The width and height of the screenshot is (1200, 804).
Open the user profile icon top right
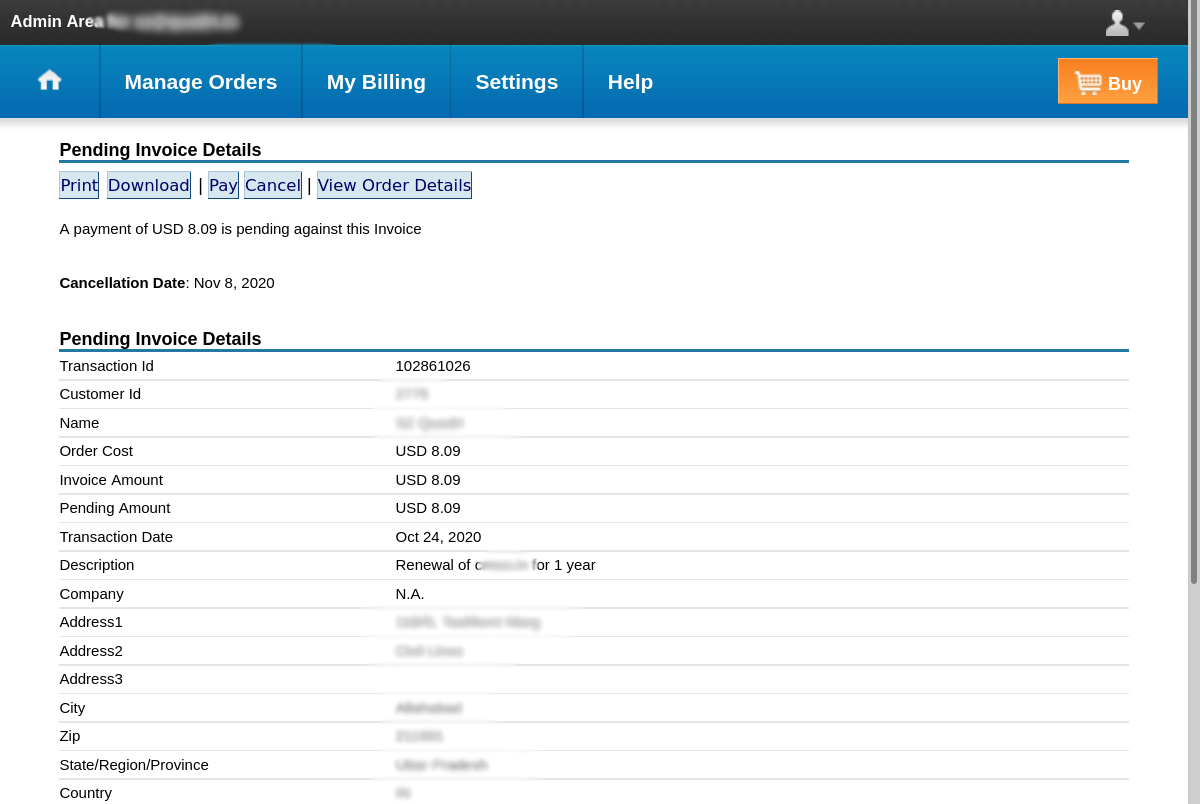click(1116, 22)
